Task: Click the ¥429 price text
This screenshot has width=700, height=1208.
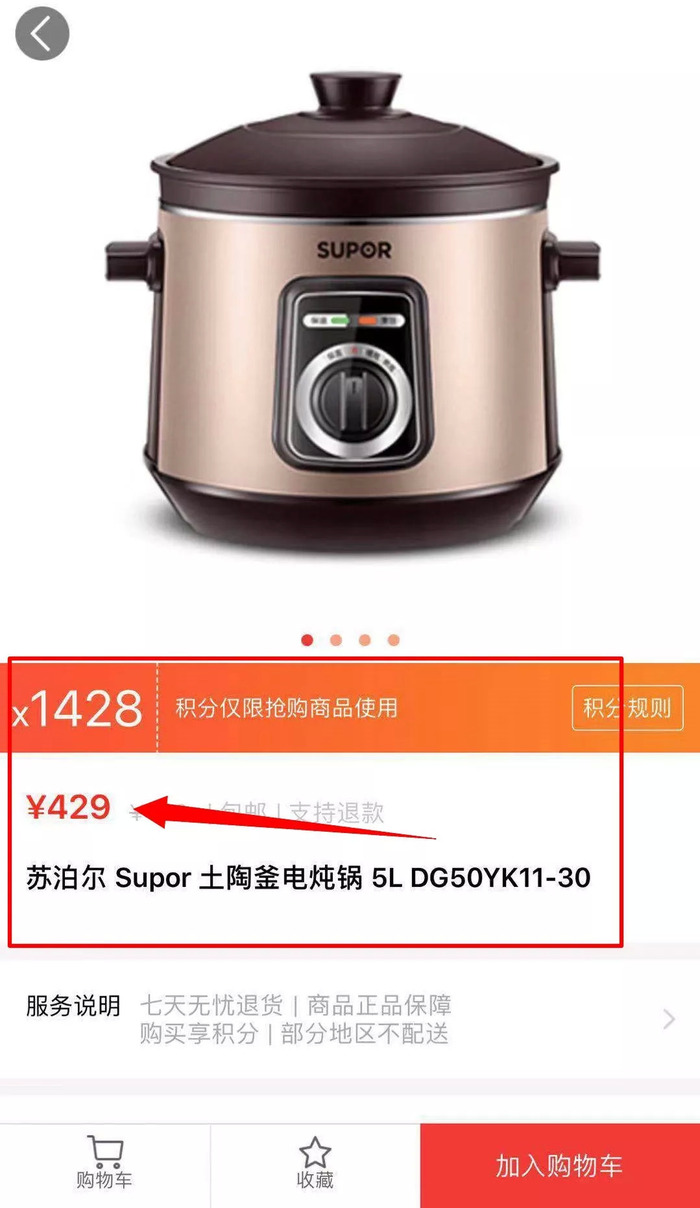Action: 68,808
